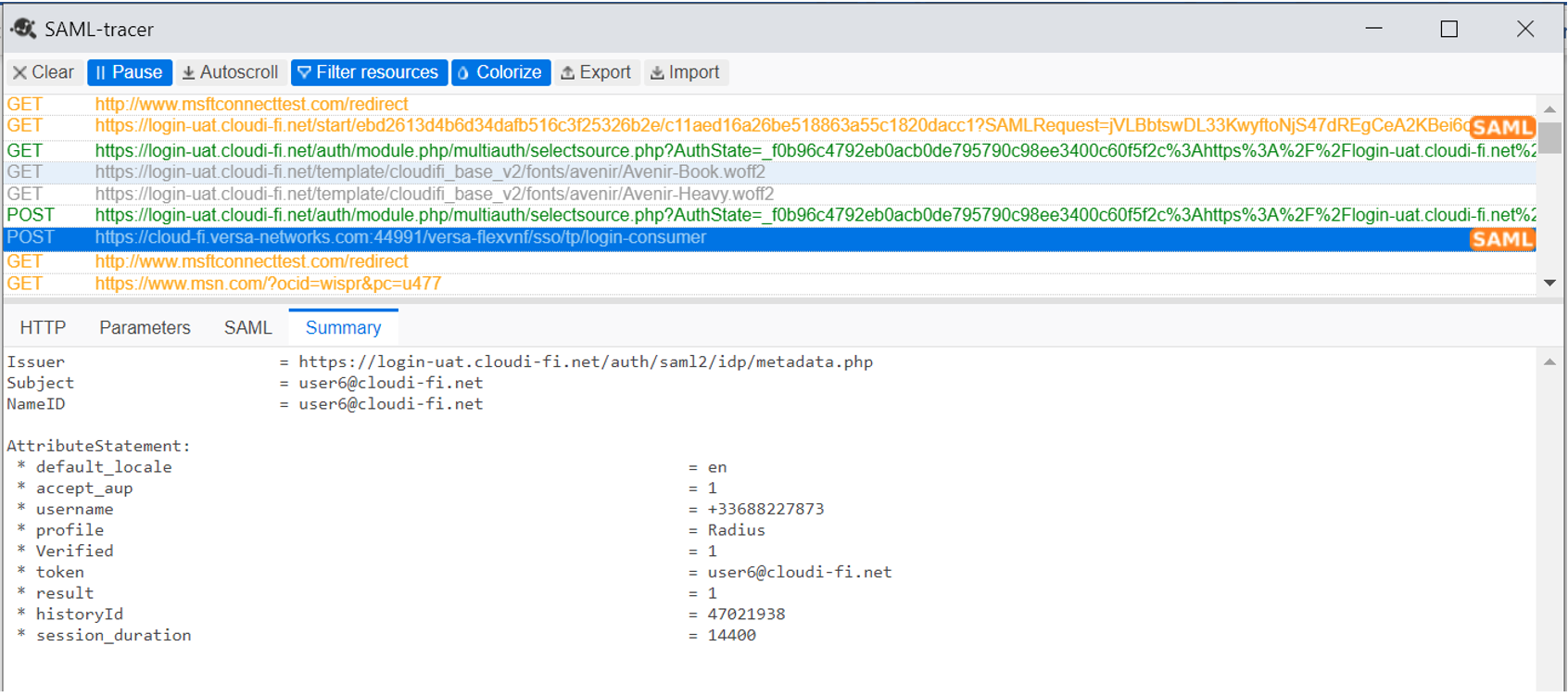Select the Summary tab
Screen dimensions: 1568x697
coord(343,328)
